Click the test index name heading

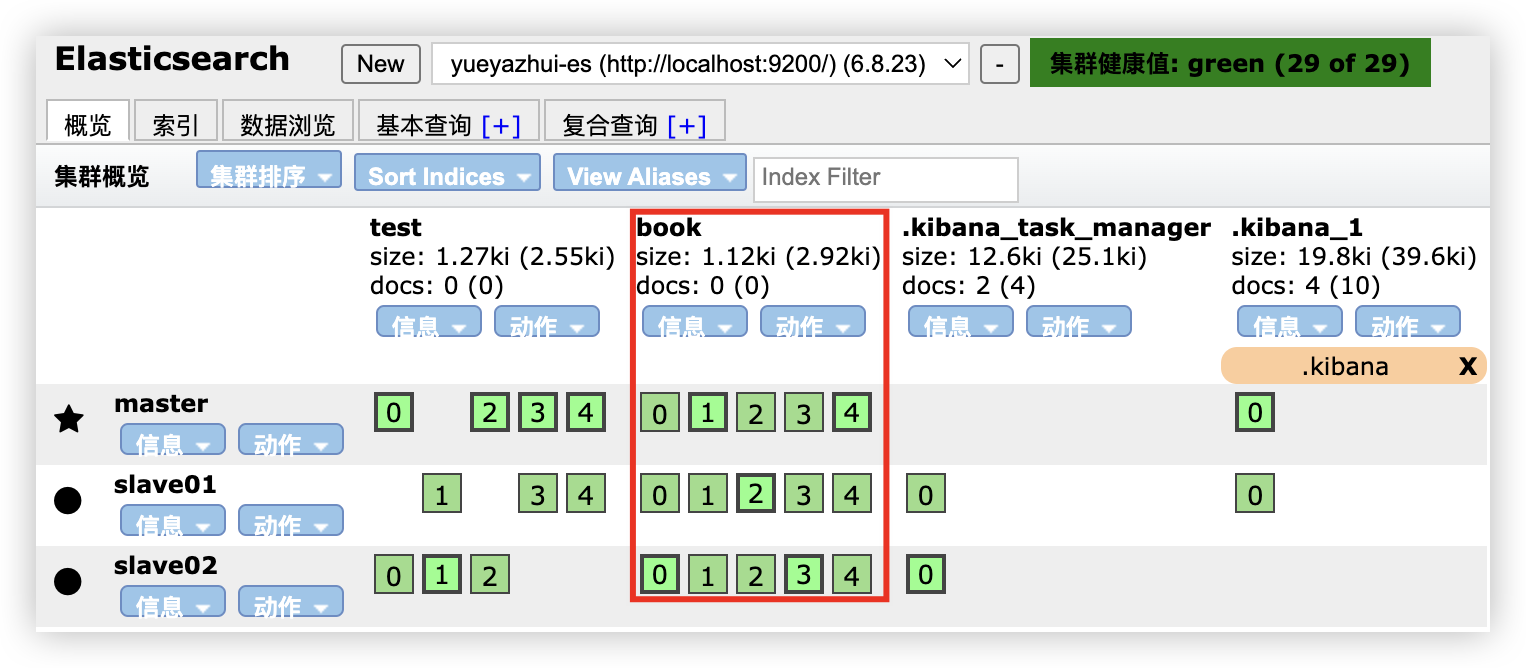click(396, 228)
